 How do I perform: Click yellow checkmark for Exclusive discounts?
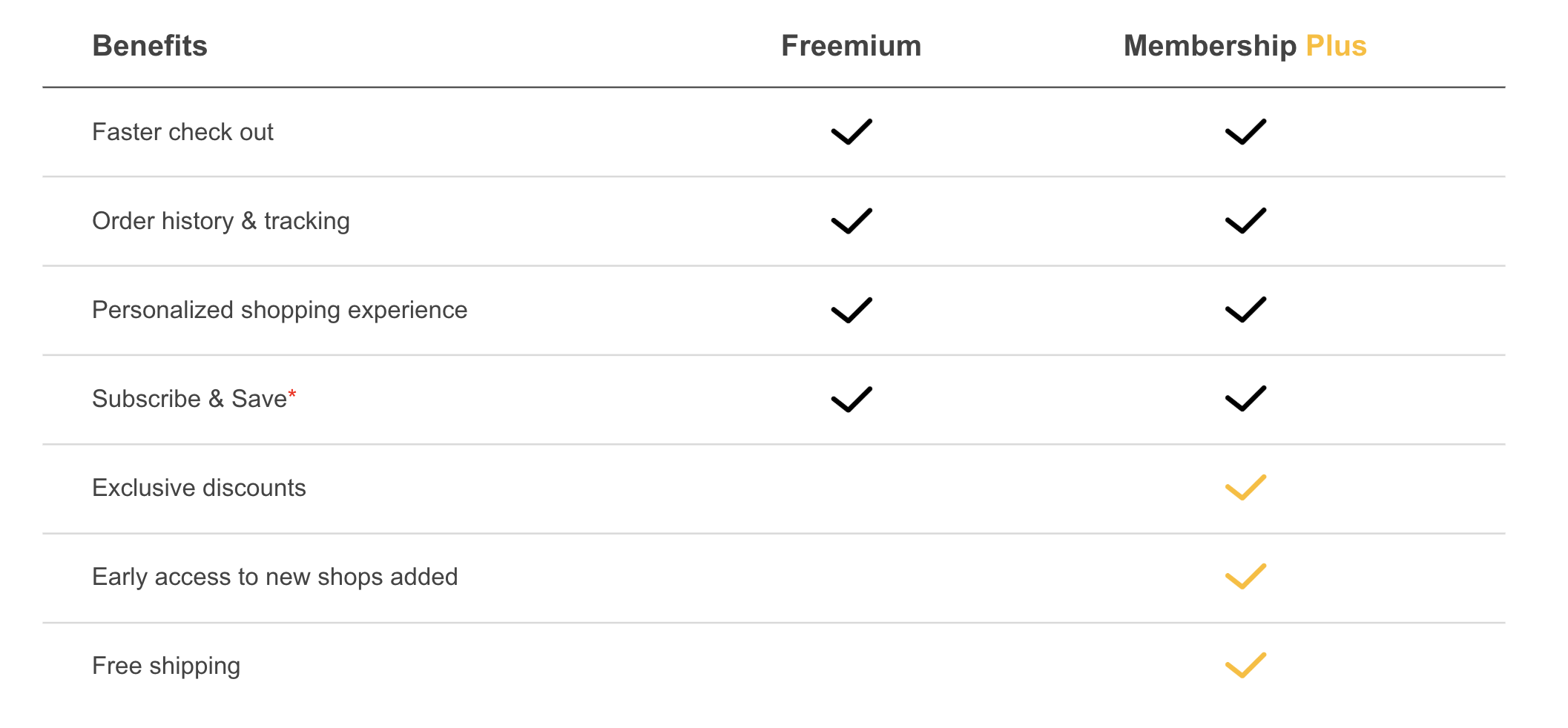coord(1245,488)
